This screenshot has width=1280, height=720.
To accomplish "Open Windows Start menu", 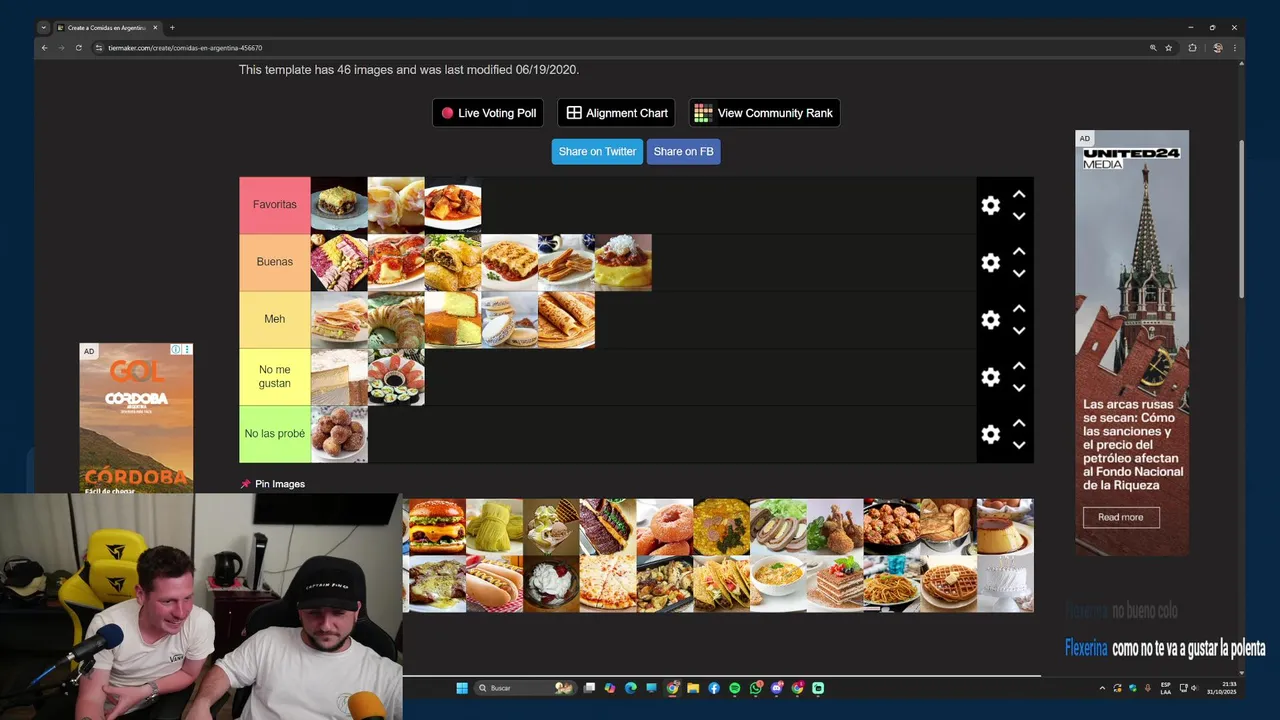I will point(462,688).
